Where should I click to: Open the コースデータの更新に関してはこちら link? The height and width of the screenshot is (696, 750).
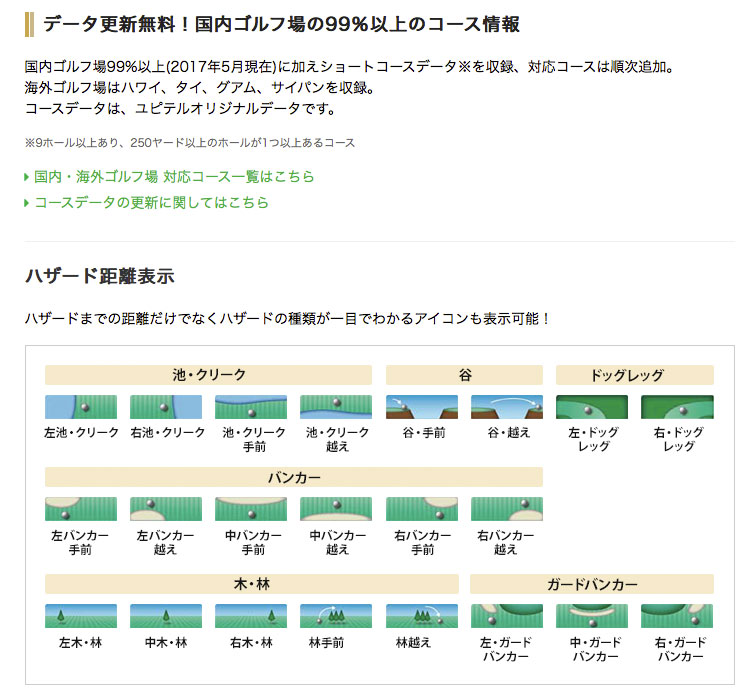(151, 203)
